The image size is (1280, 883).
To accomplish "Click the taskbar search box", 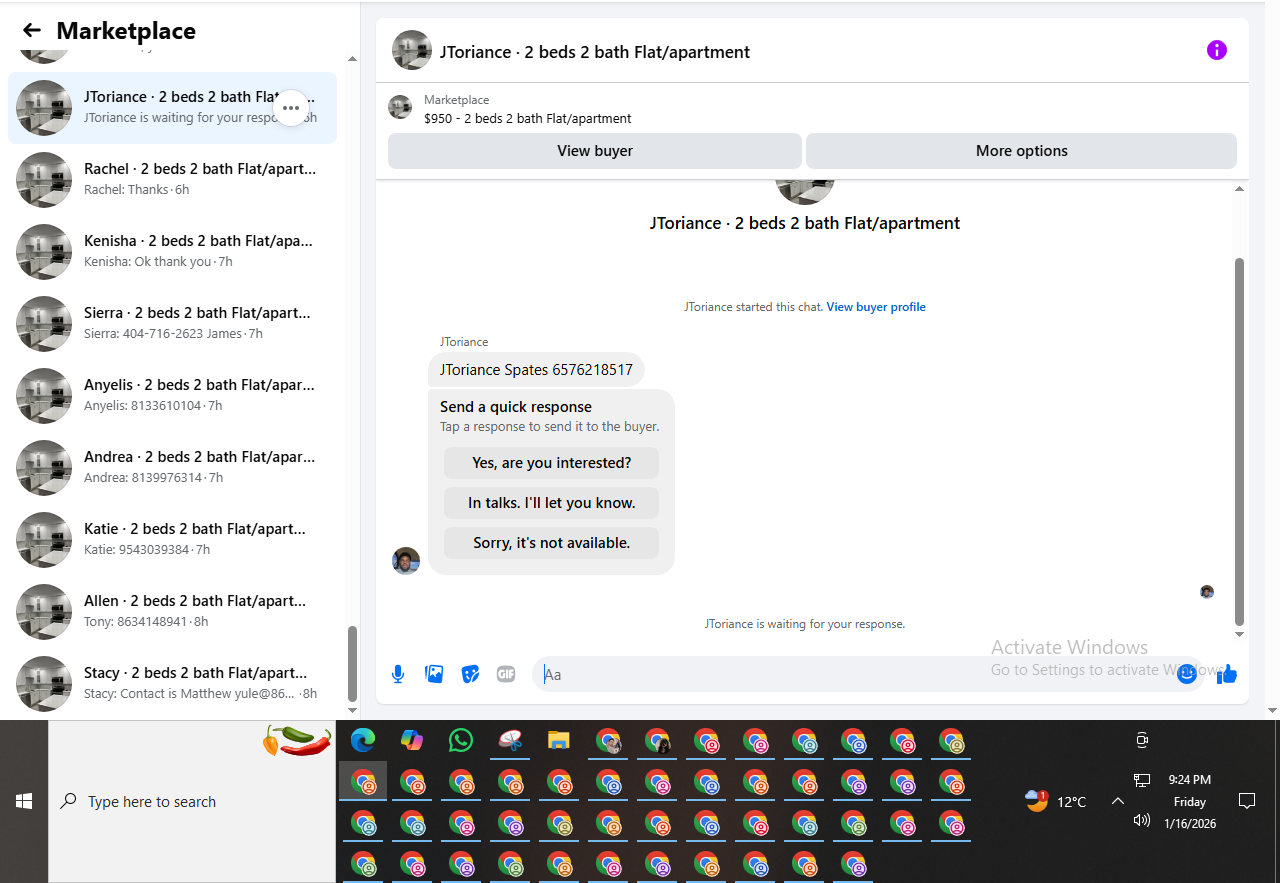I will [192, 801].
